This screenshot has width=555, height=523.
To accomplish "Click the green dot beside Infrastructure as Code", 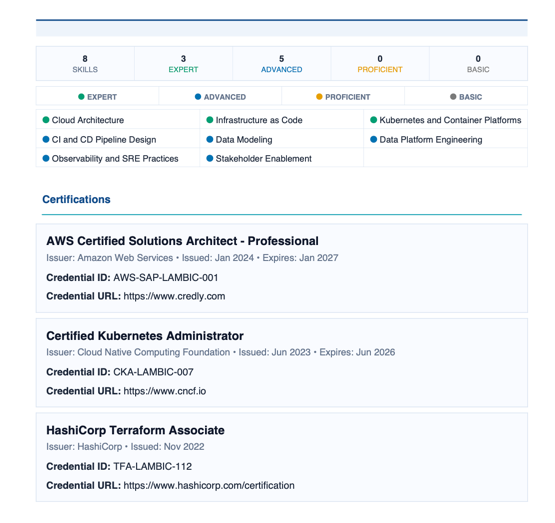I will (210, 120).
